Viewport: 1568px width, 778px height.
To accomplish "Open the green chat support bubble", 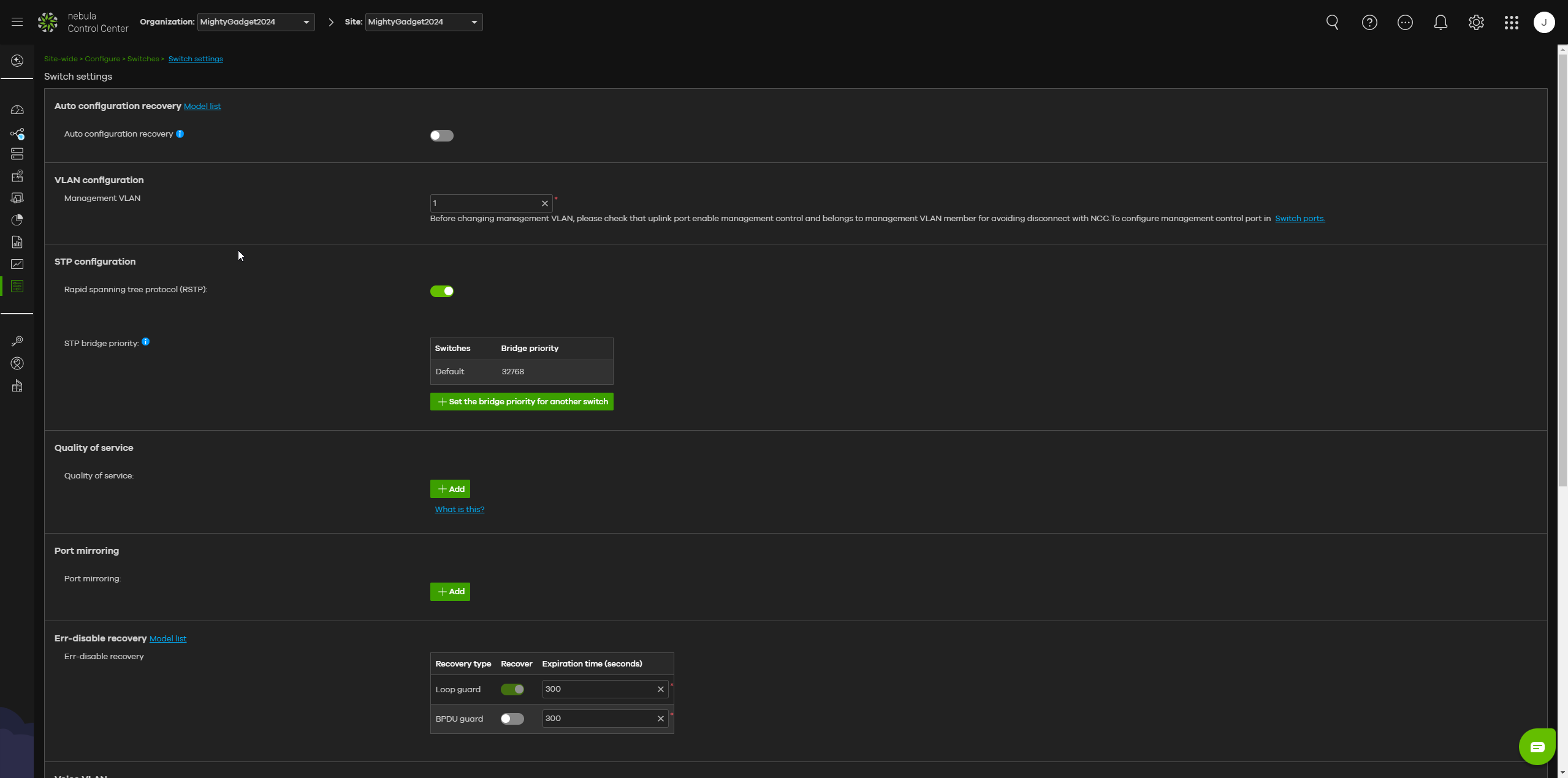I will click(x=1537, y=746).
